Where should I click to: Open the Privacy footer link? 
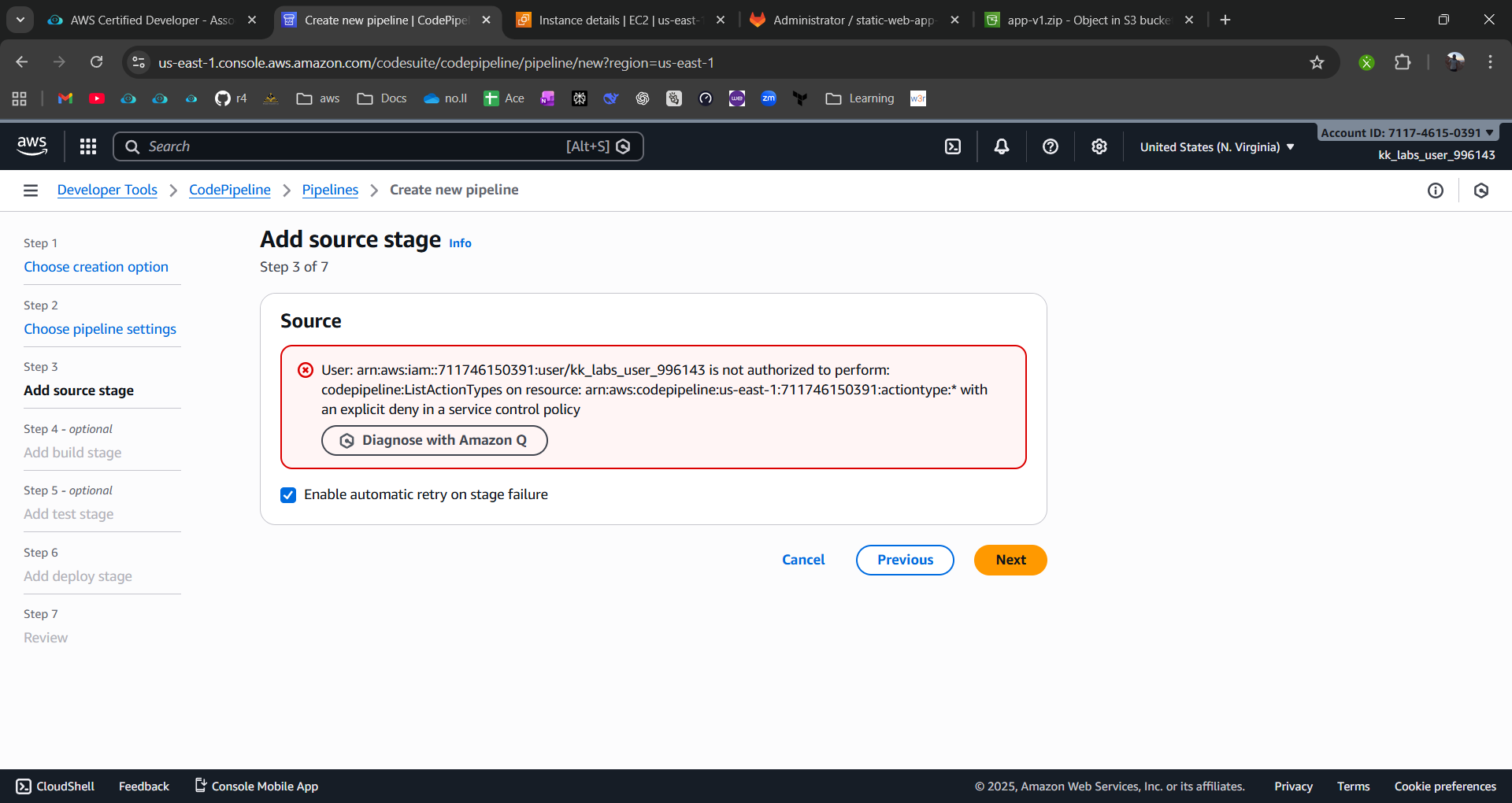(1293, 786)
